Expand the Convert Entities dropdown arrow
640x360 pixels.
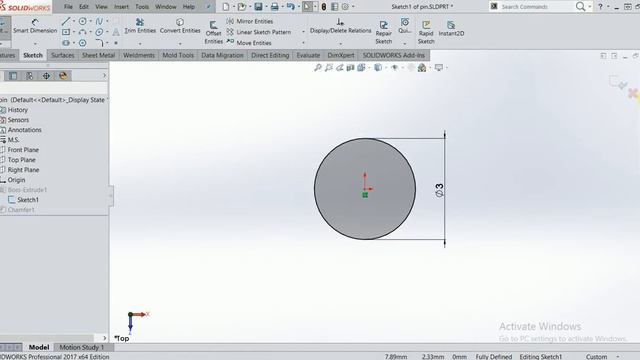[180, 43]
